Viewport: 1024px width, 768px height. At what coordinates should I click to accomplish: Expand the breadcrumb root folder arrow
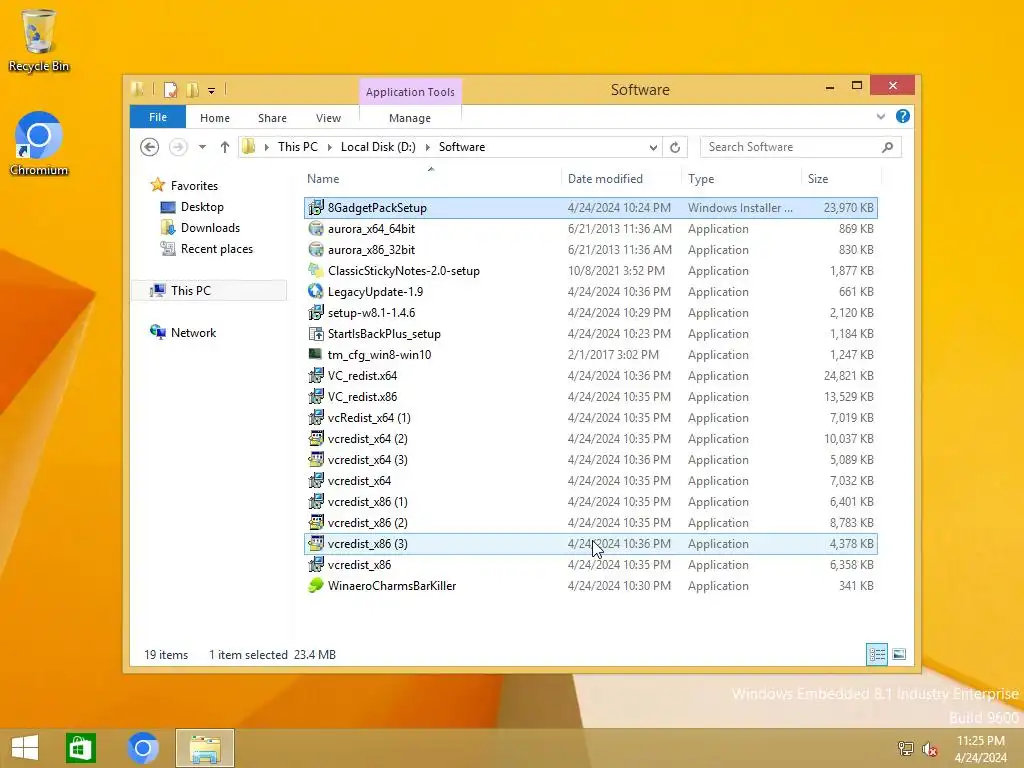[266, 147]
